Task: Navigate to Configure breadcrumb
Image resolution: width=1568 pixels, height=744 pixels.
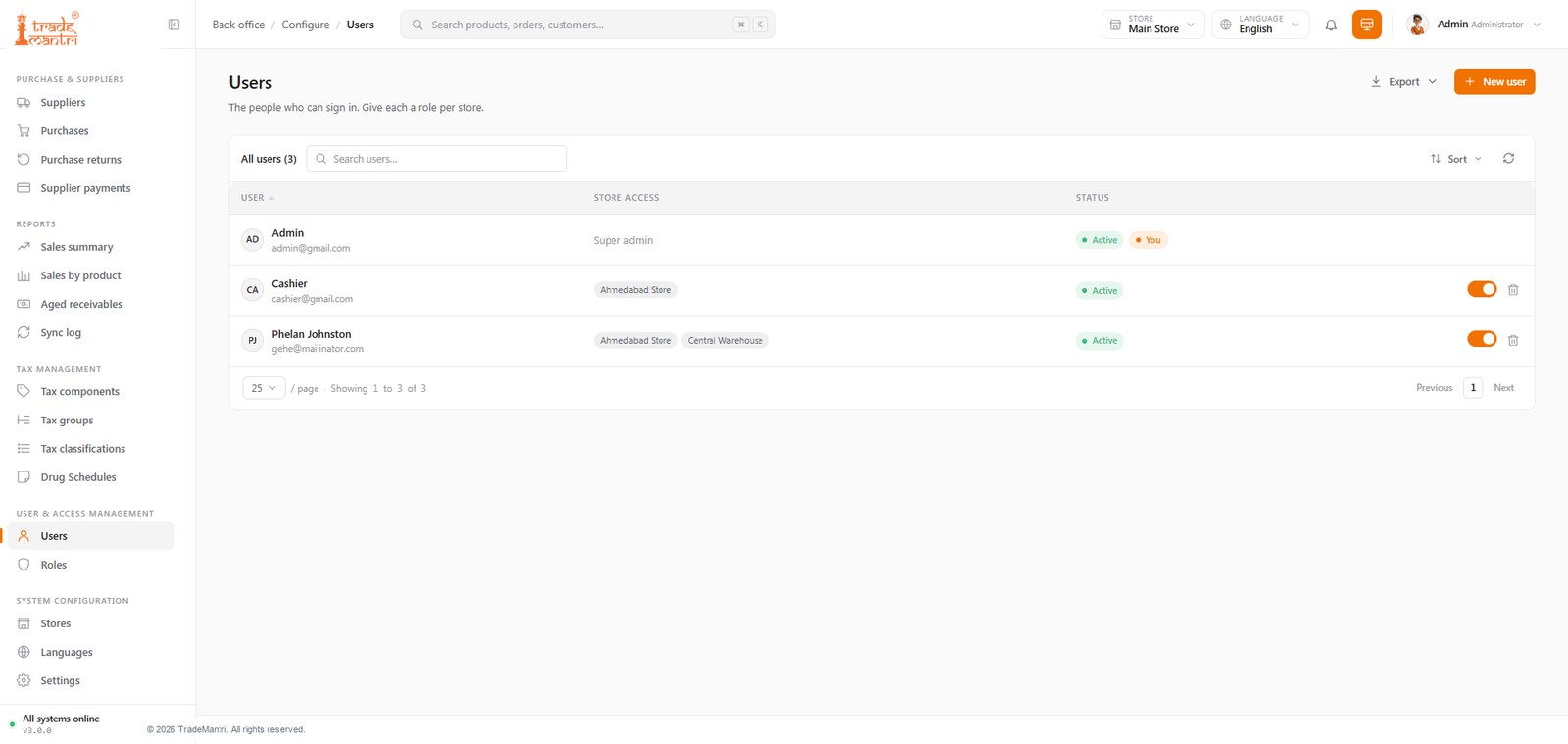Action: click(306, 25)
